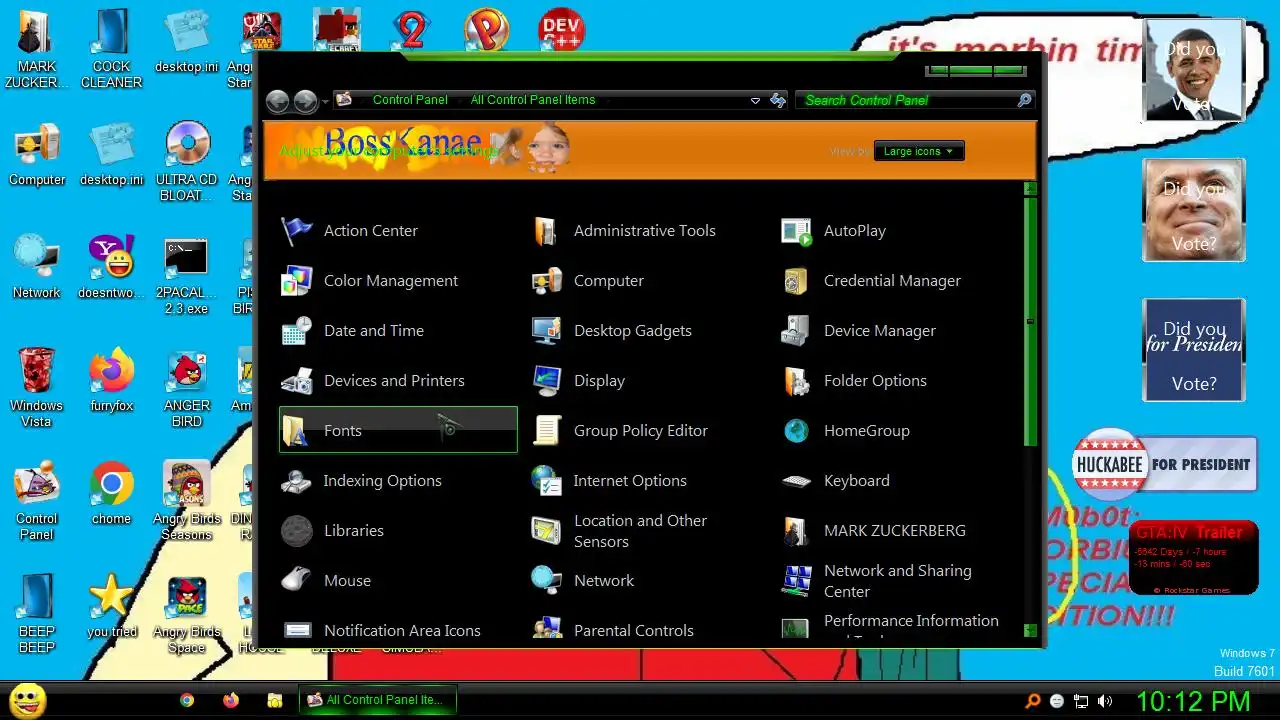The image size is (1280, 720).
Task: Open Notification Area Icons item
Action: pos(381,630)
